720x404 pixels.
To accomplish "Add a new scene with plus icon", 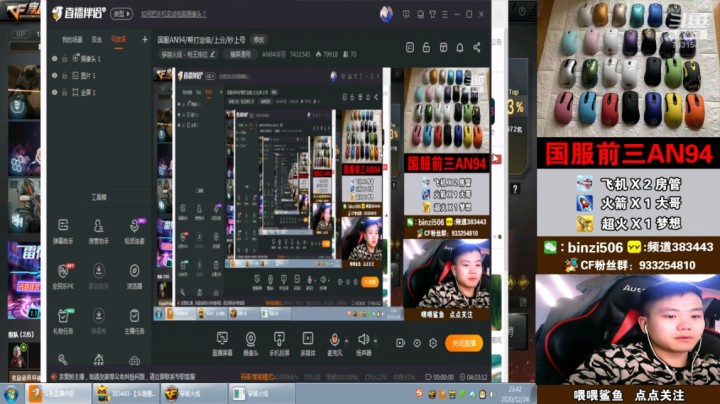I will pyautogui.click(x=145, y=39).
